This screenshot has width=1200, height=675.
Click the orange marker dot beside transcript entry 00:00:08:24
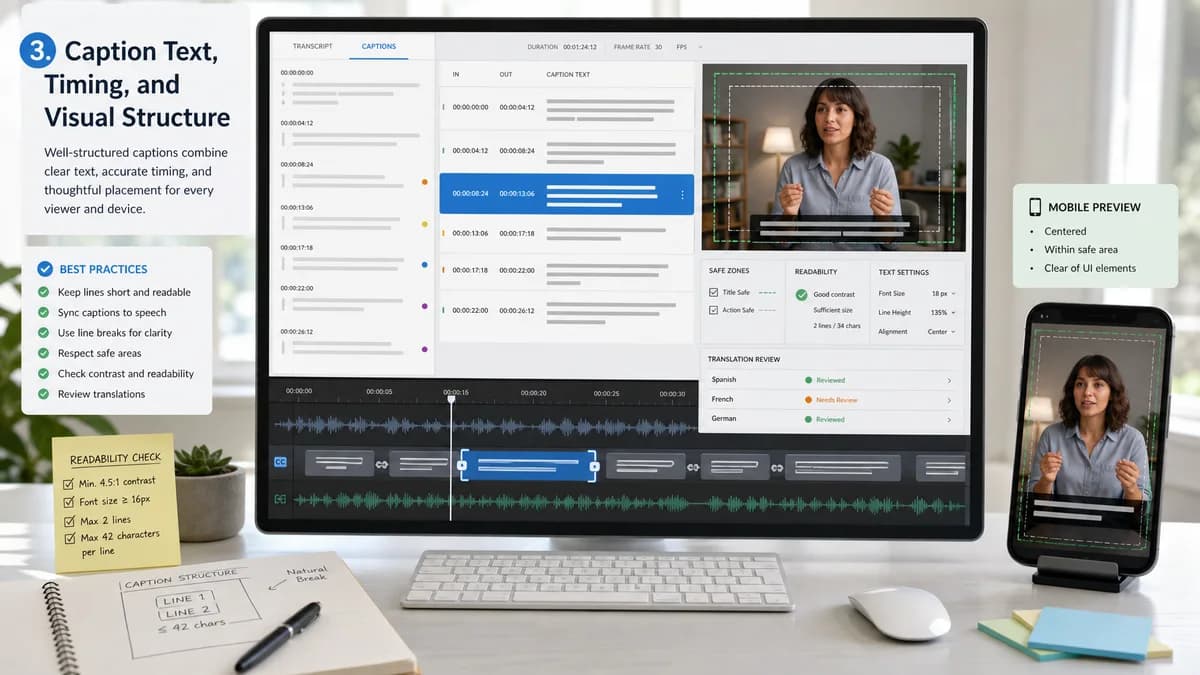click(x=425, y=183)
